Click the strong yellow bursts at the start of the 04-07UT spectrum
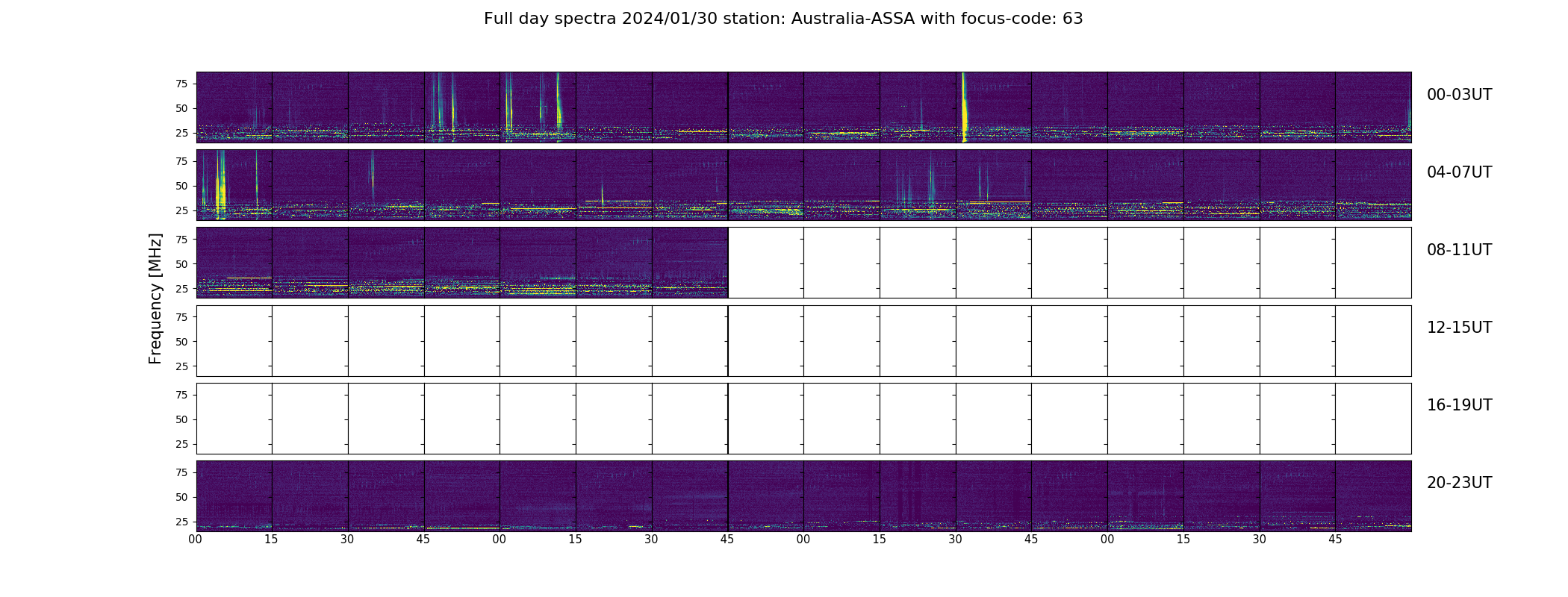Image resolution: width=1568 pixels, height=597 pixels. [220, 184]
